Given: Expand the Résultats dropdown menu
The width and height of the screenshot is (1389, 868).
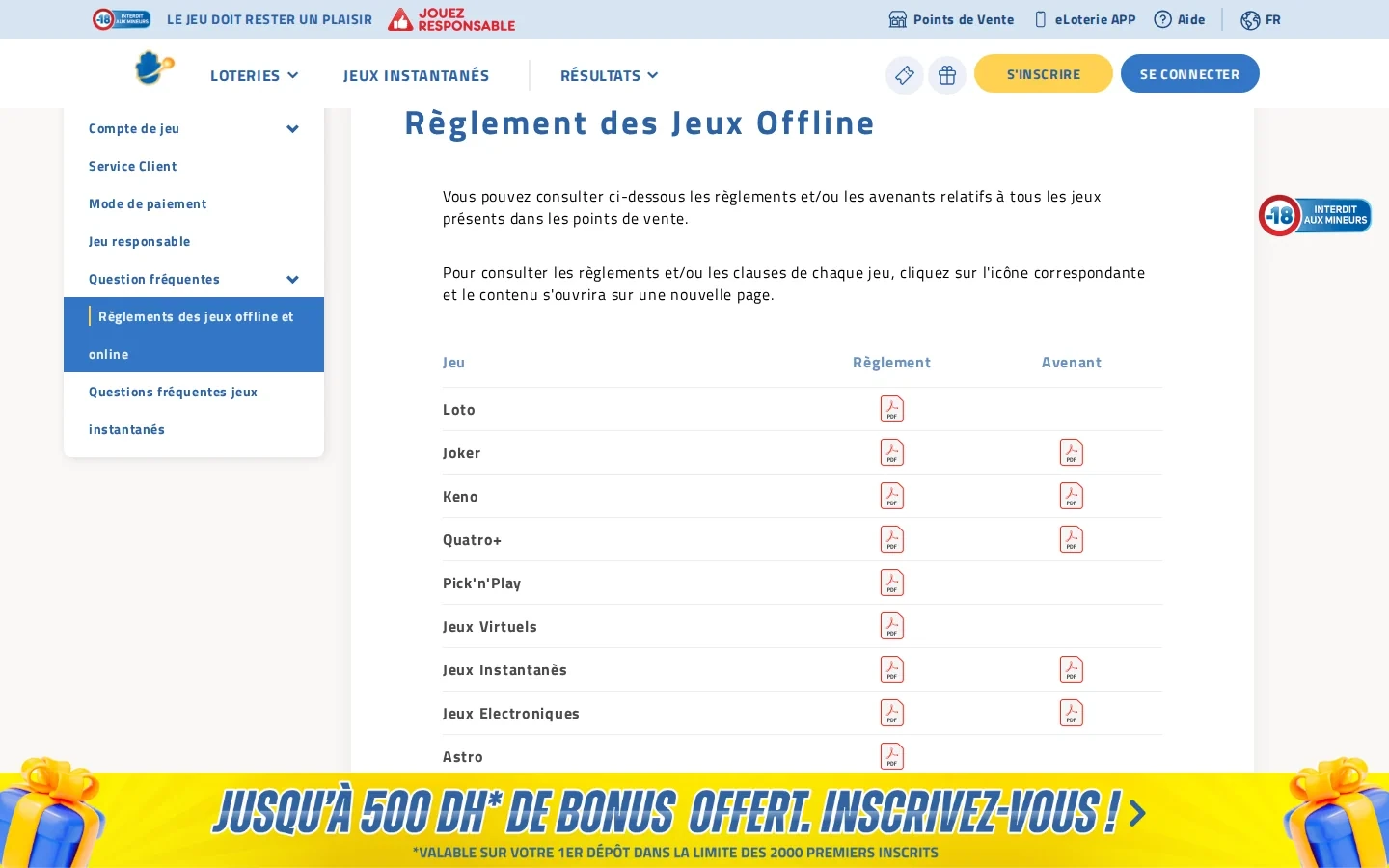Looking at the screenshot, I should [609, 75].
